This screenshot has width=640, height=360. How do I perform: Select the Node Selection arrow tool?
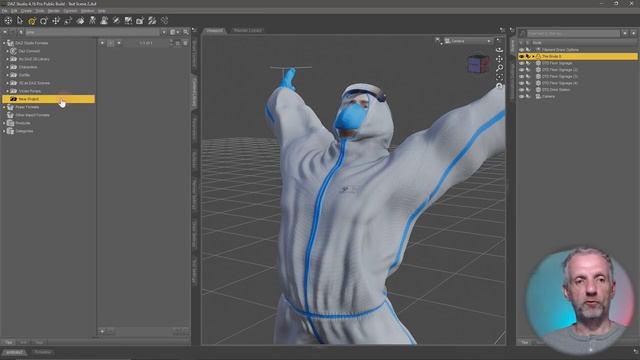(20, 20)
